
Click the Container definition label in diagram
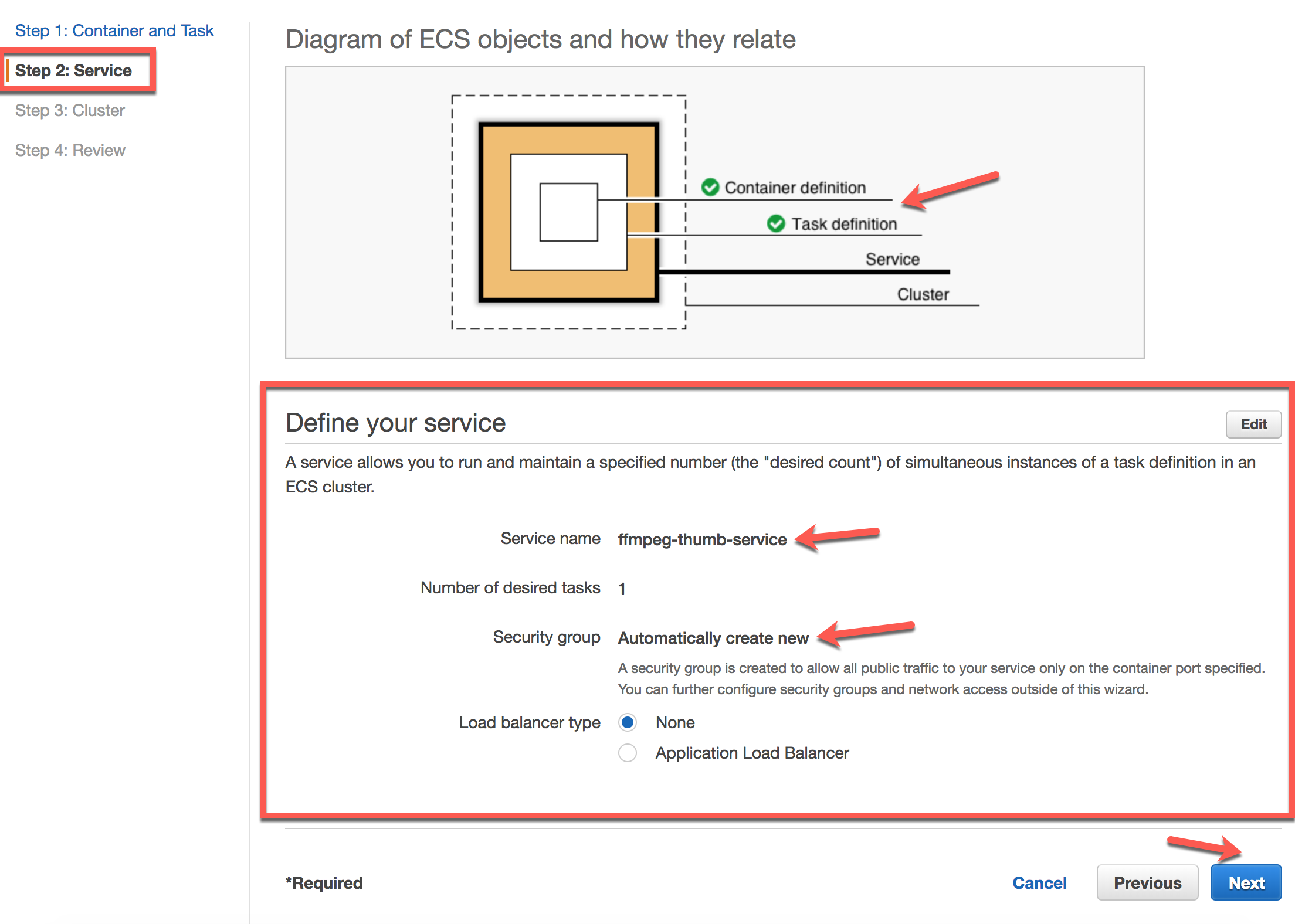pos(795,187)
